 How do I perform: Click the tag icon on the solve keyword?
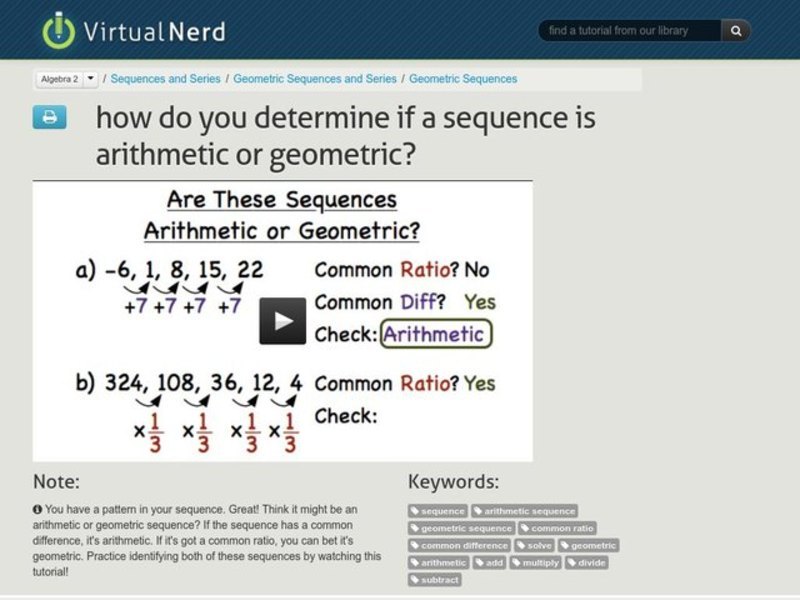click(521, 546)
